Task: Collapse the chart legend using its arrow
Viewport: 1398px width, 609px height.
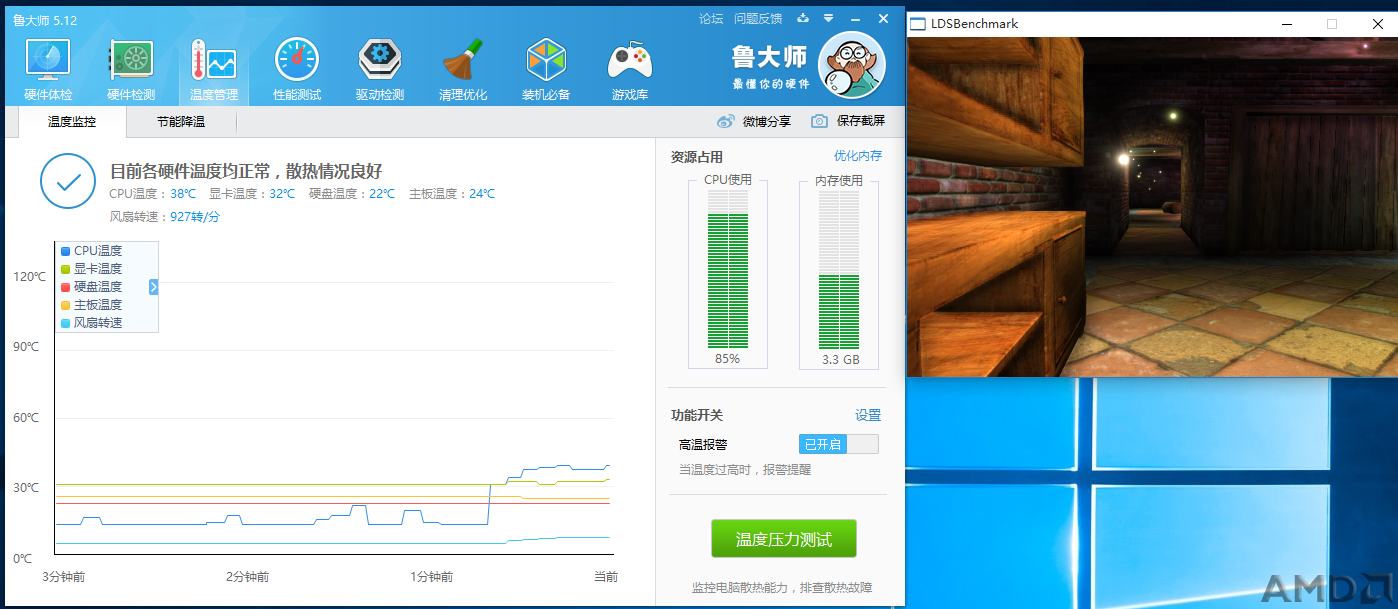Action: (x=154, y=287)
